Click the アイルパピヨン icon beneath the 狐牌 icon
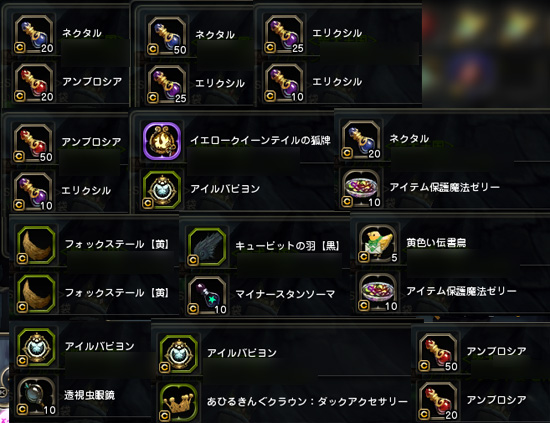 tap(162, 189)
